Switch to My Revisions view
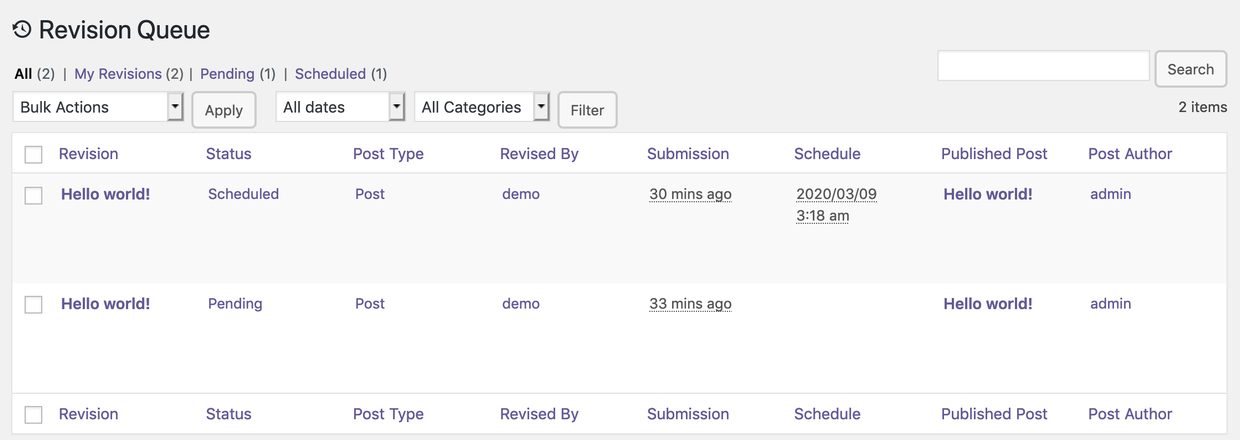 pyautogui.click(x=118, y=74)
